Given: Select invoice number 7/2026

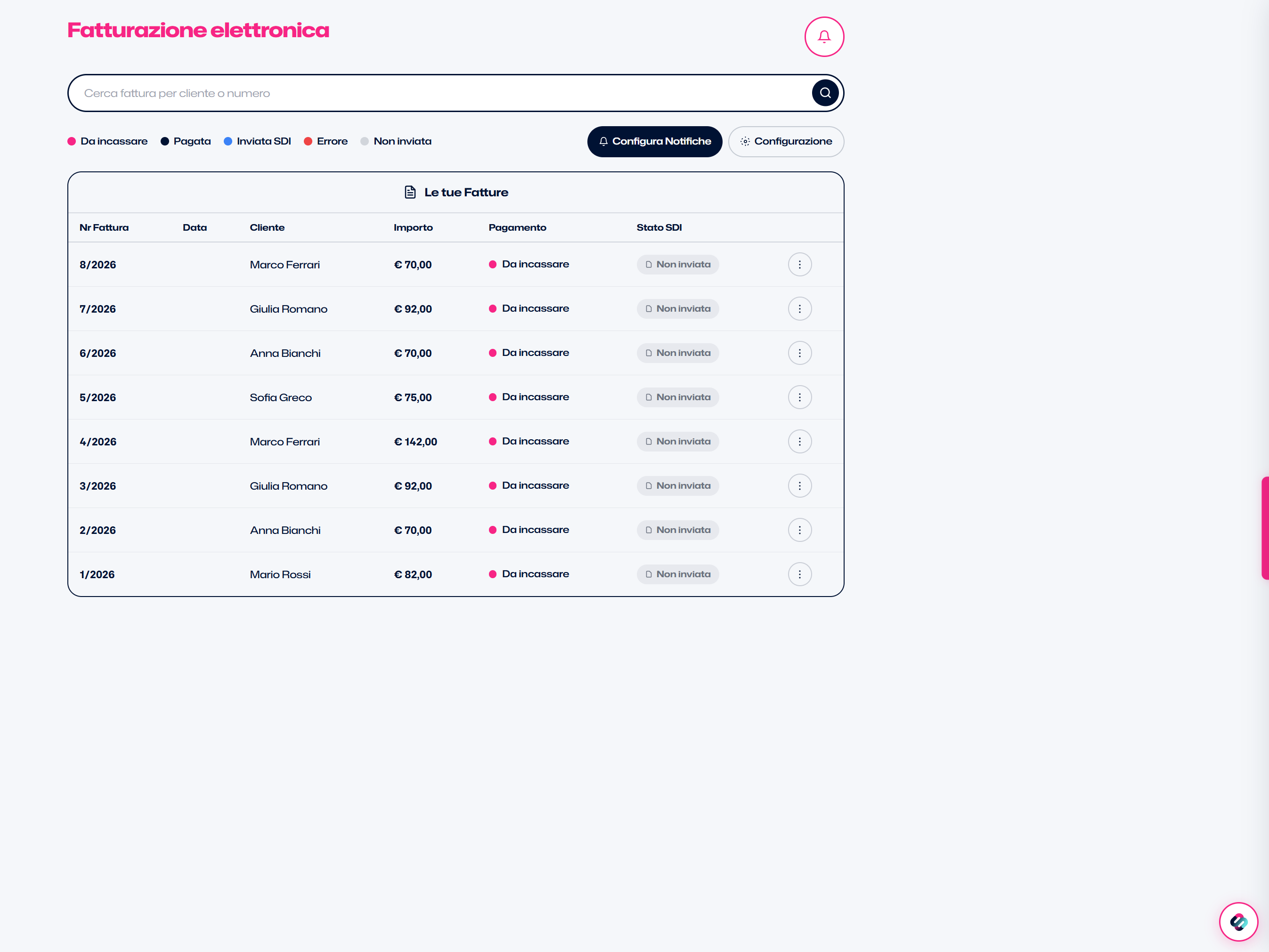Looking at the screenshot, I should [98, 309].
